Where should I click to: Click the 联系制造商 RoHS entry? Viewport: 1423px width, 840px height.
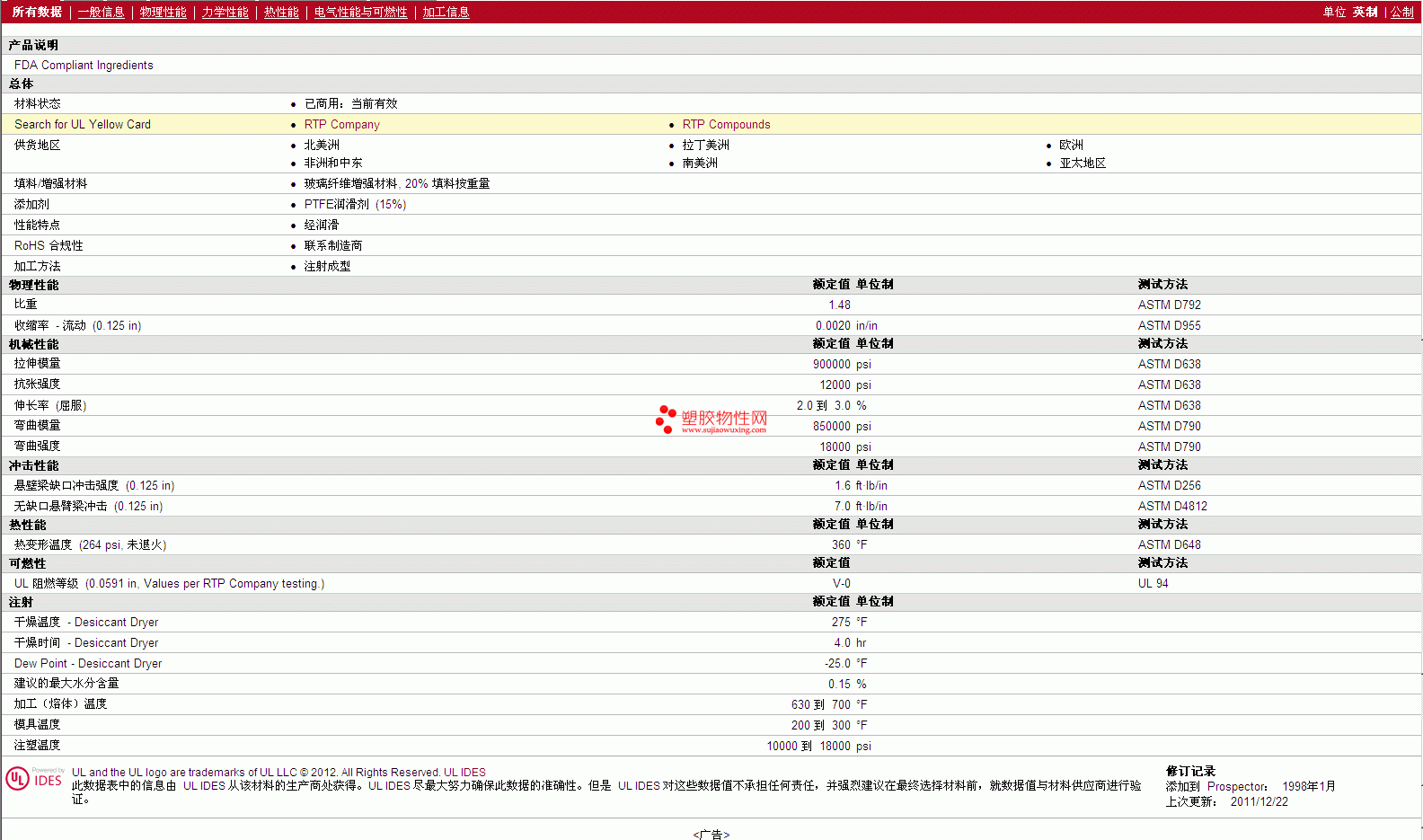pyautogui.click(x=333, y=246)
